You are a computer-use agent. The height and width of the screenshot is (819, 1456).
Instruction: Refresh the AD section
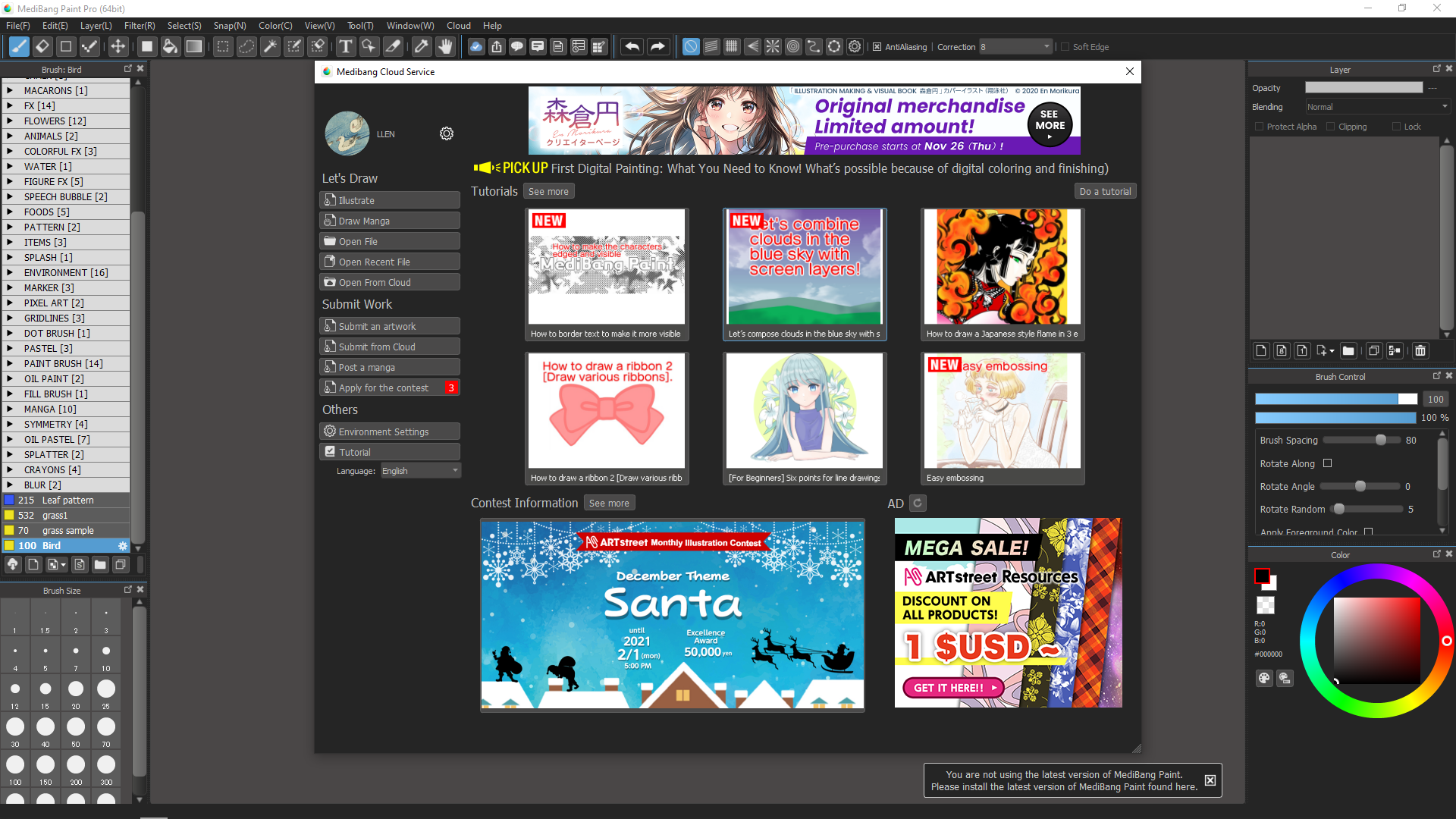918,503
